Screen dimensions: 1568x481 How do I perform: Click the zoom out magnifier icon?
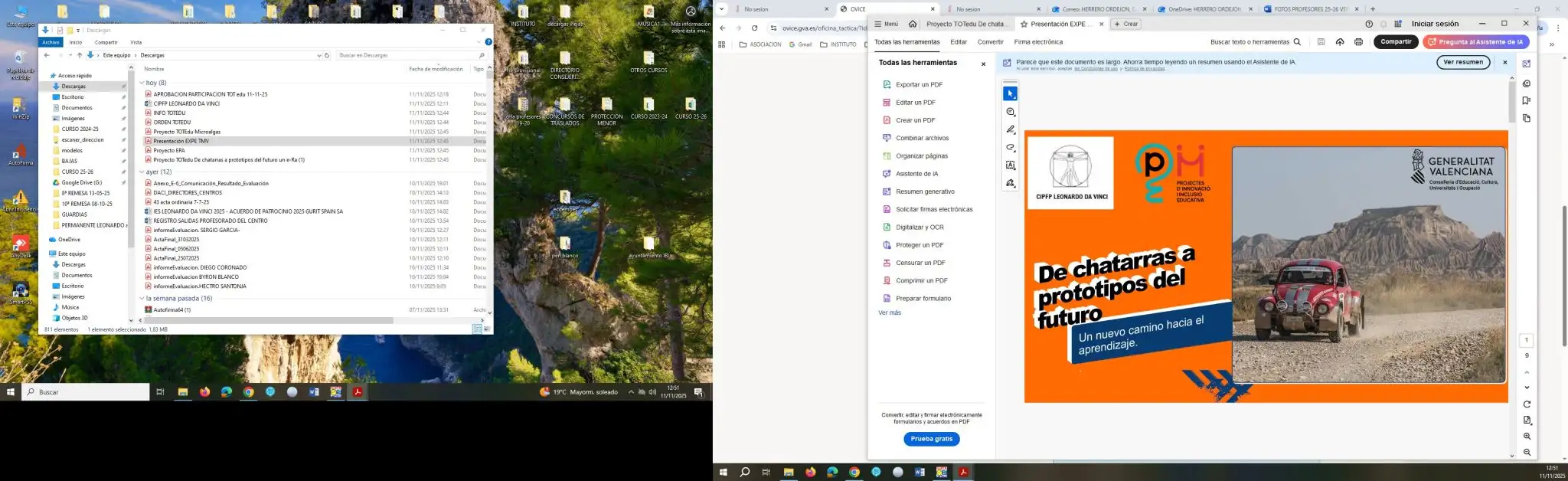pyautogui.click(x=1527, y=453)
